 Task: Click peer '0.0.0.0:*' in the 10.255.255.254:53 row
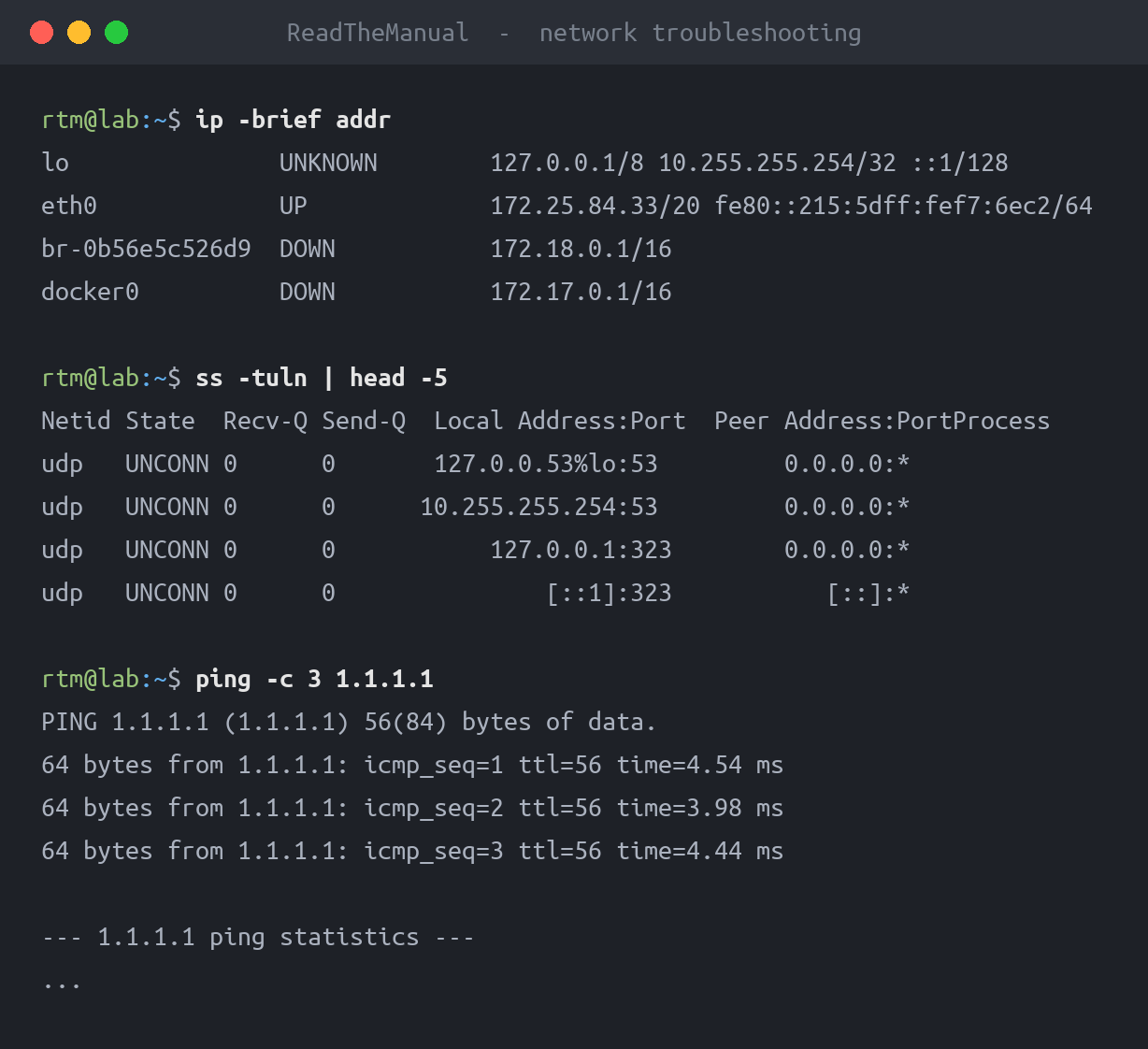(x=847, y=507)
